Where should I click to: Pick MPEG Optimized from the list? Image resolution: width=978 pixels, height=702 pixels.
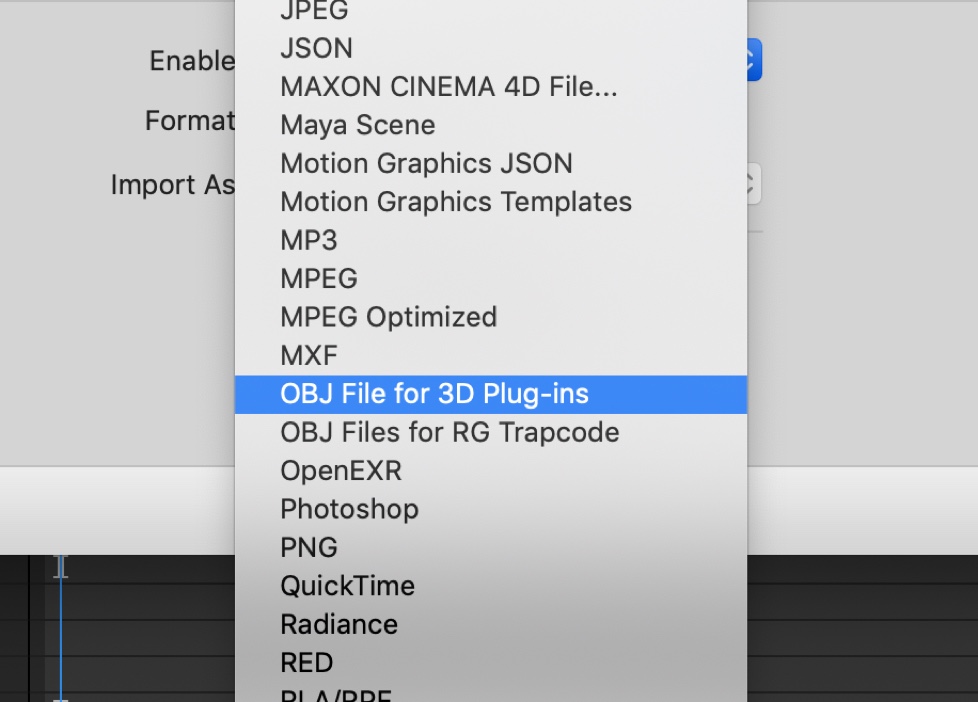[491, 317]
